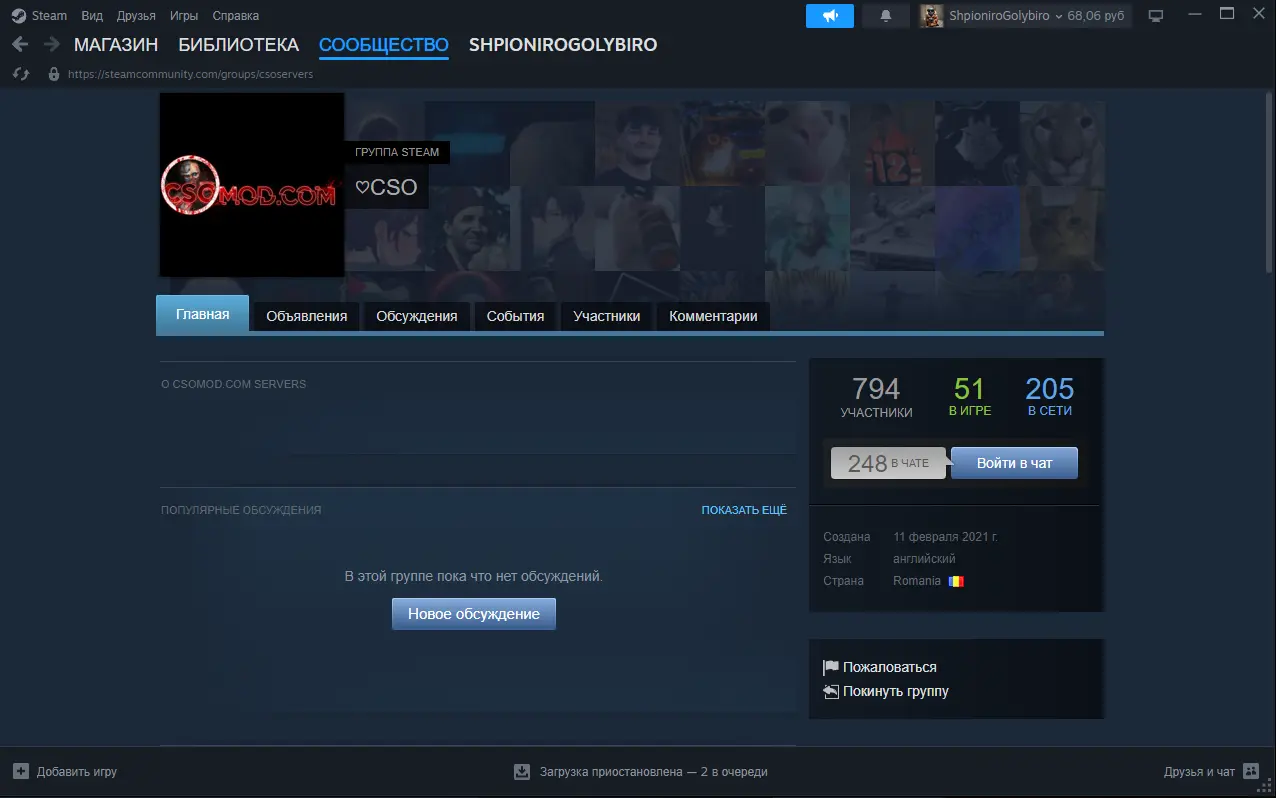Click the forward navigation arrow
The width and height of the screenshot is (1276, 798).
click(x=51, y=45)
